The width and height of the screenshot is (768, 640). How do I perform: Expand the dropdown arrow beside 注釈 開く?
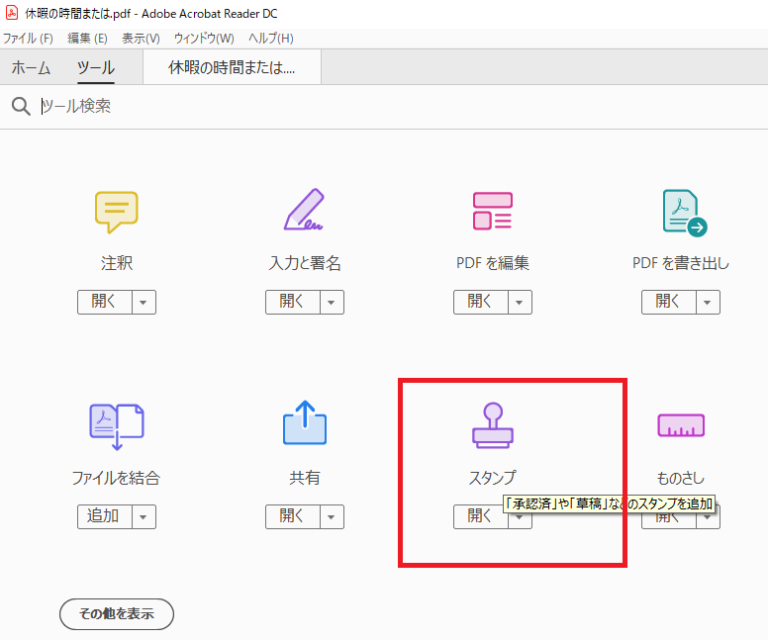coord(144,302)
